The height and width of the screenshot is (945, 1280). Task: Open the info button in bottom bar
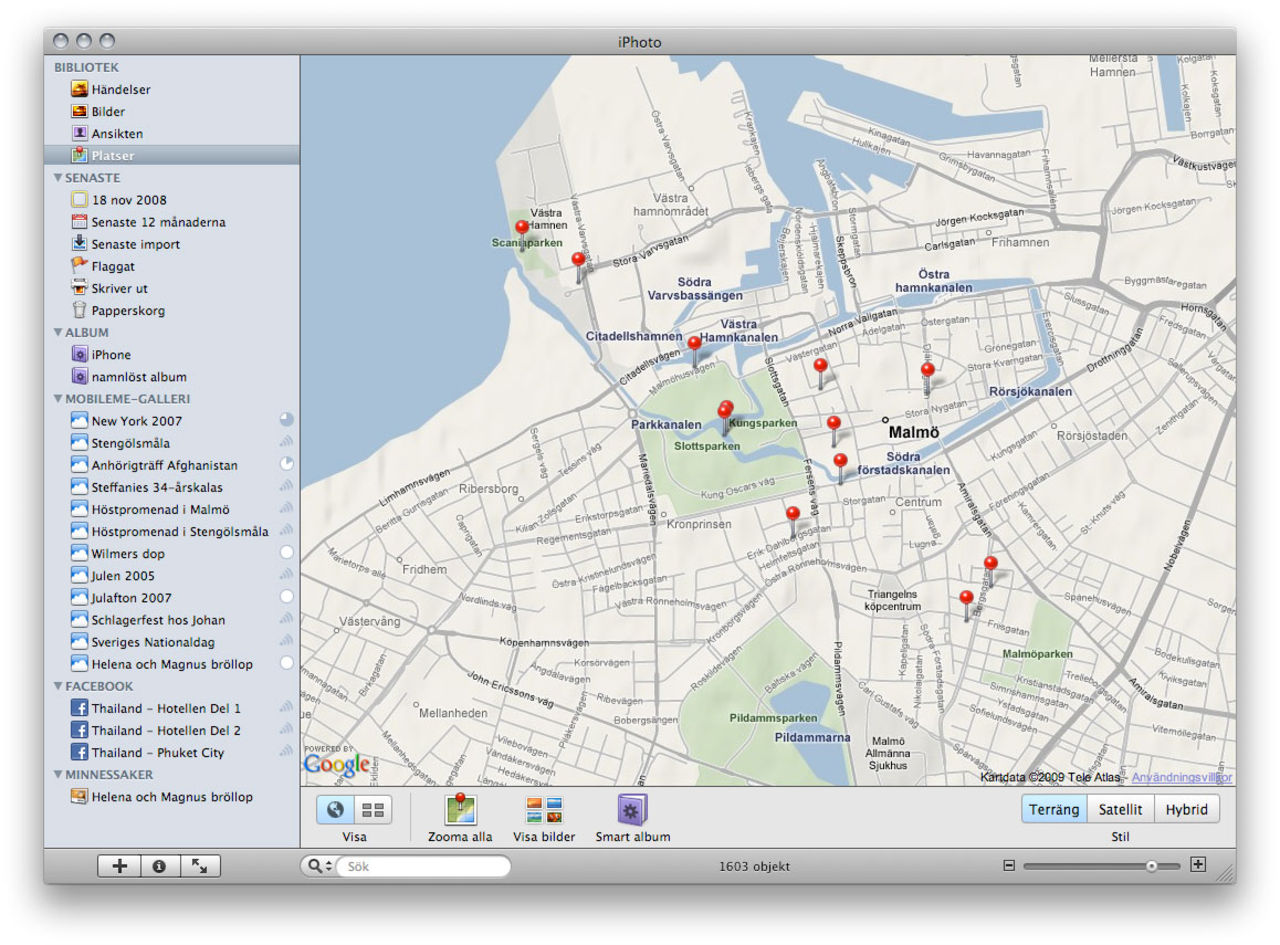(159, 867)
